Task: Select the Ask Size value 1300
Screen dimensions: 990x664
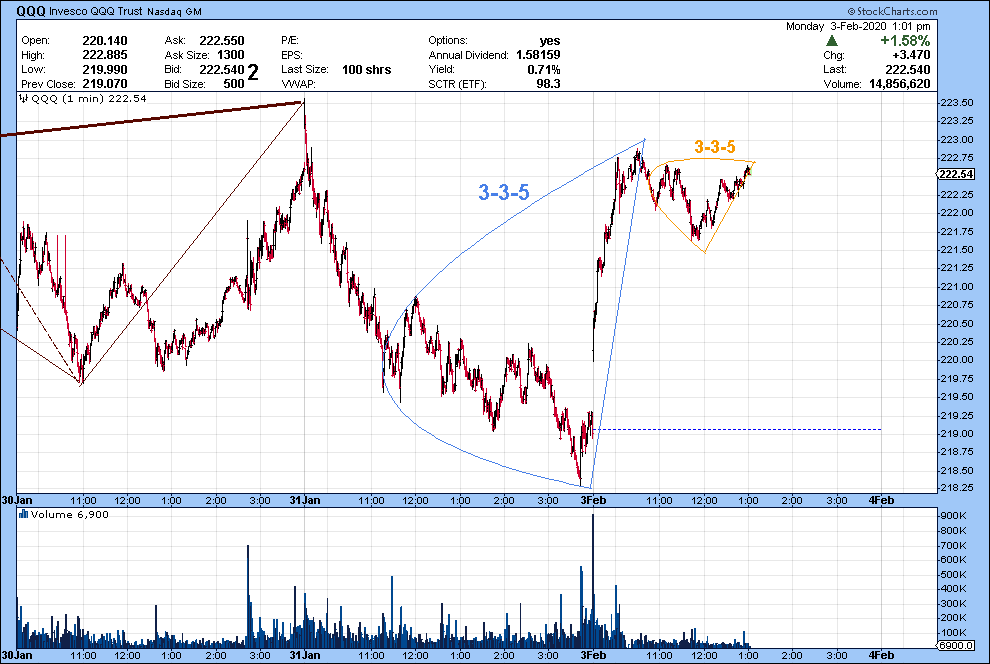Action: [x=230, y=55]
